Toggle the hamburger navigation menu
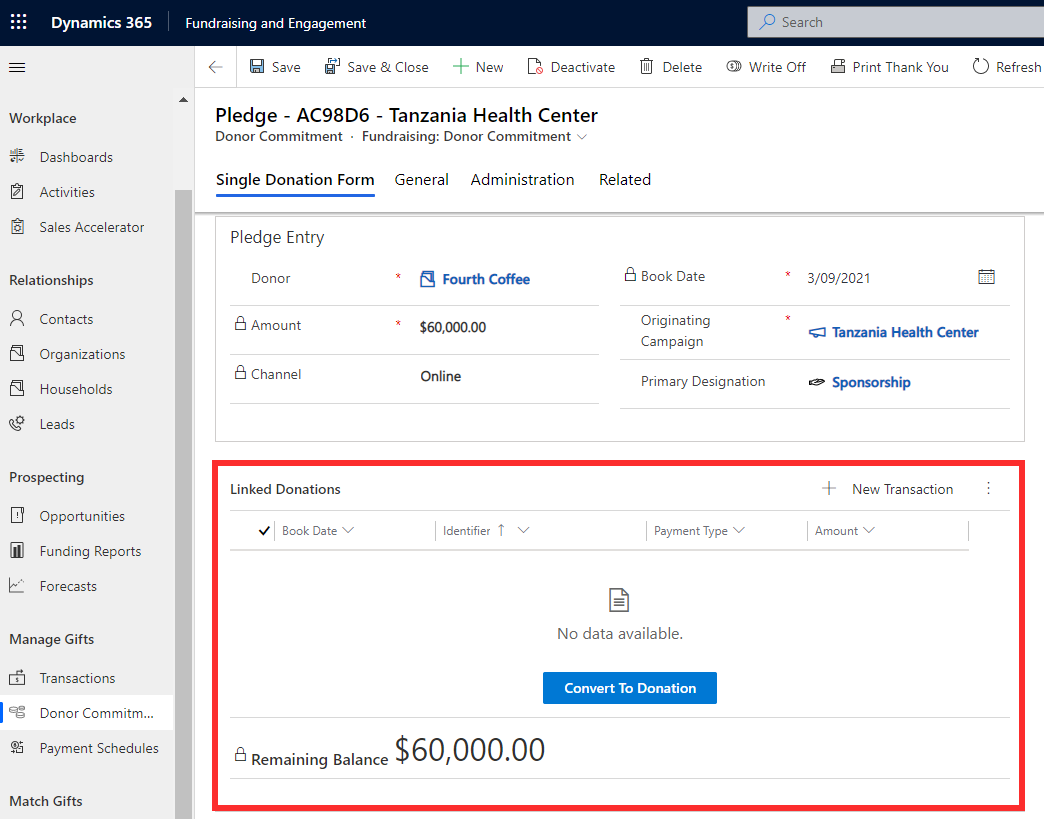Viewport: 1044px width, 819px height. pyautogui.click(x=17, y=67)
